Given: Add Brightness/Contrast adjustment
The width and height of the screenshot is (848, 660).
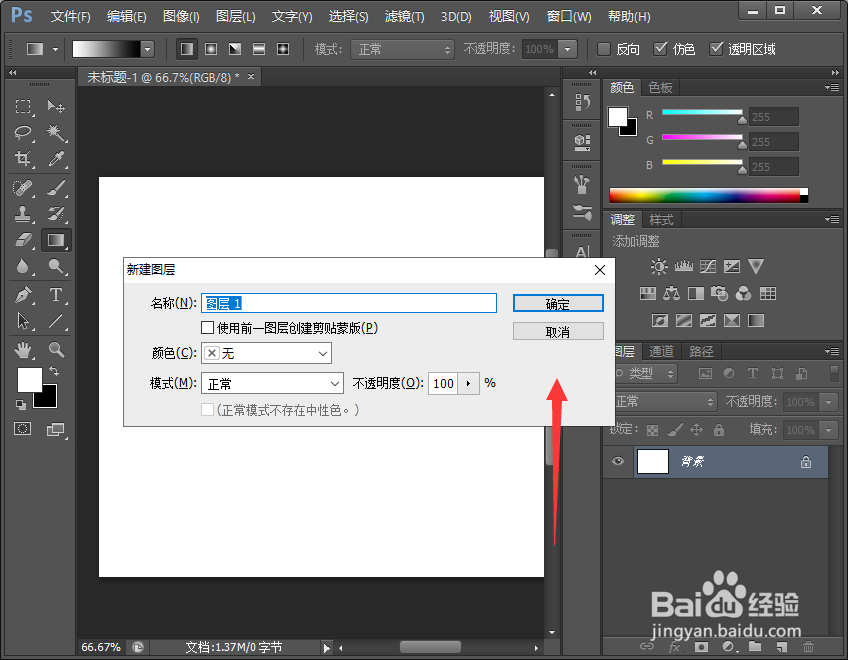Looking at the screenshot, I should (659, 266).
